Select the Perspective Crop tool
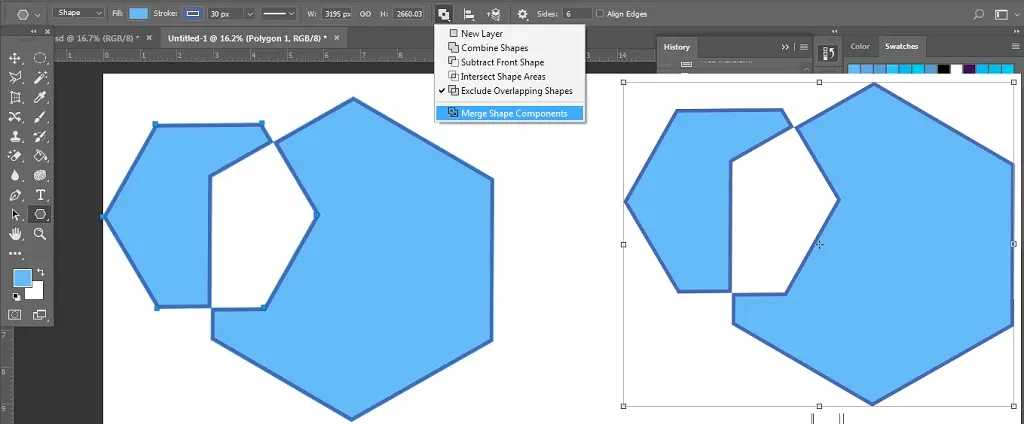The image size is (1024, 424). tap(15, 97)
